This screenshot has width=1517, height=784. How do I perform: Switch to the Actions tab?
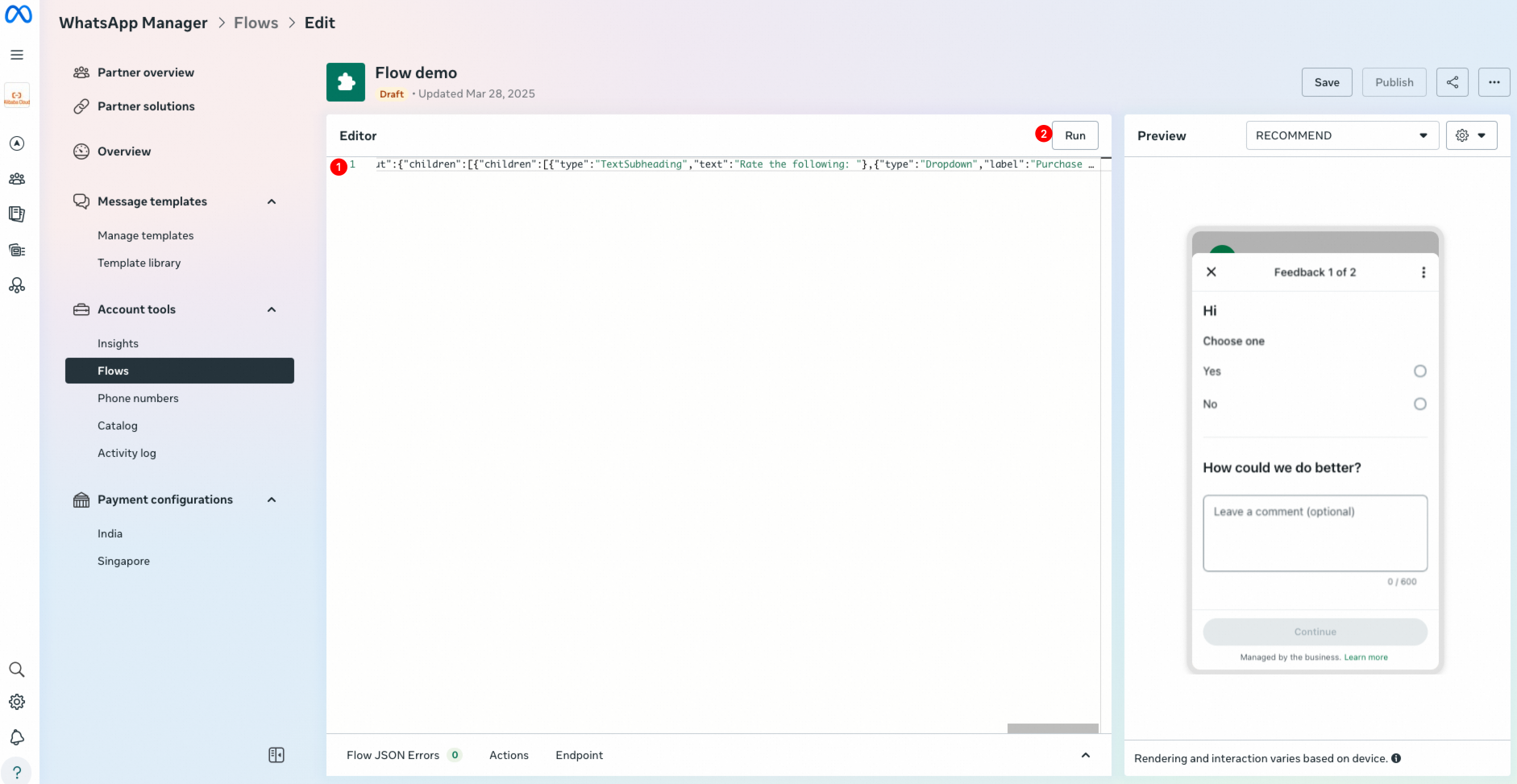(x=509, y=755)
